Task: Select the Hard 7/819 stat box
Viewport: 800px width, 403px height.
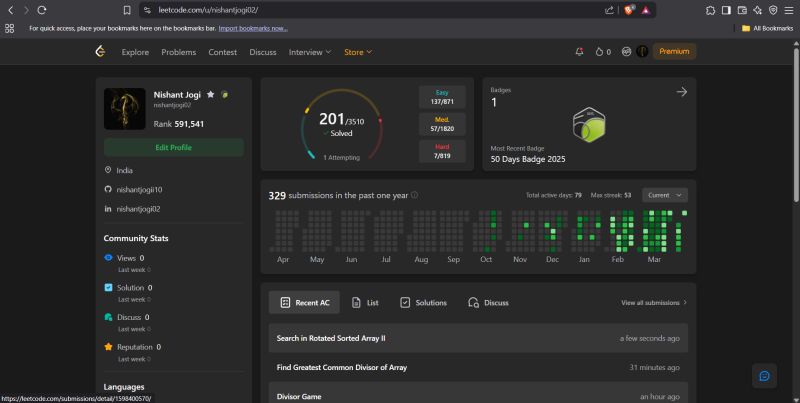Action: pyautogui.click(x=442, y=152)
